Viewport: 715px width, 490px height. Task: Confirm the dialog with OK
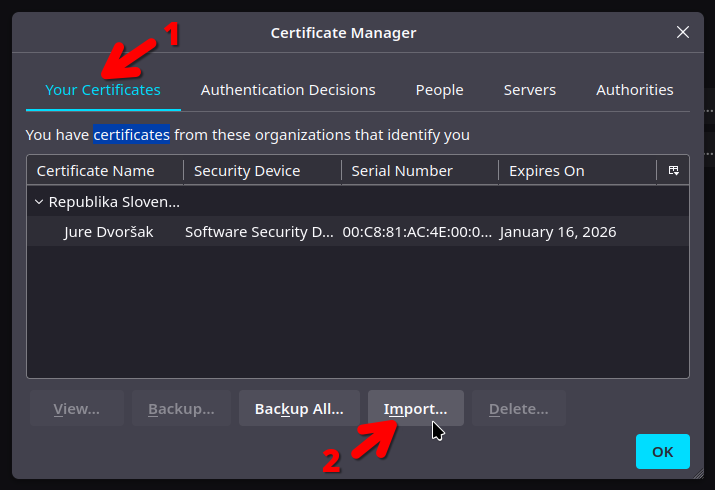662,452
